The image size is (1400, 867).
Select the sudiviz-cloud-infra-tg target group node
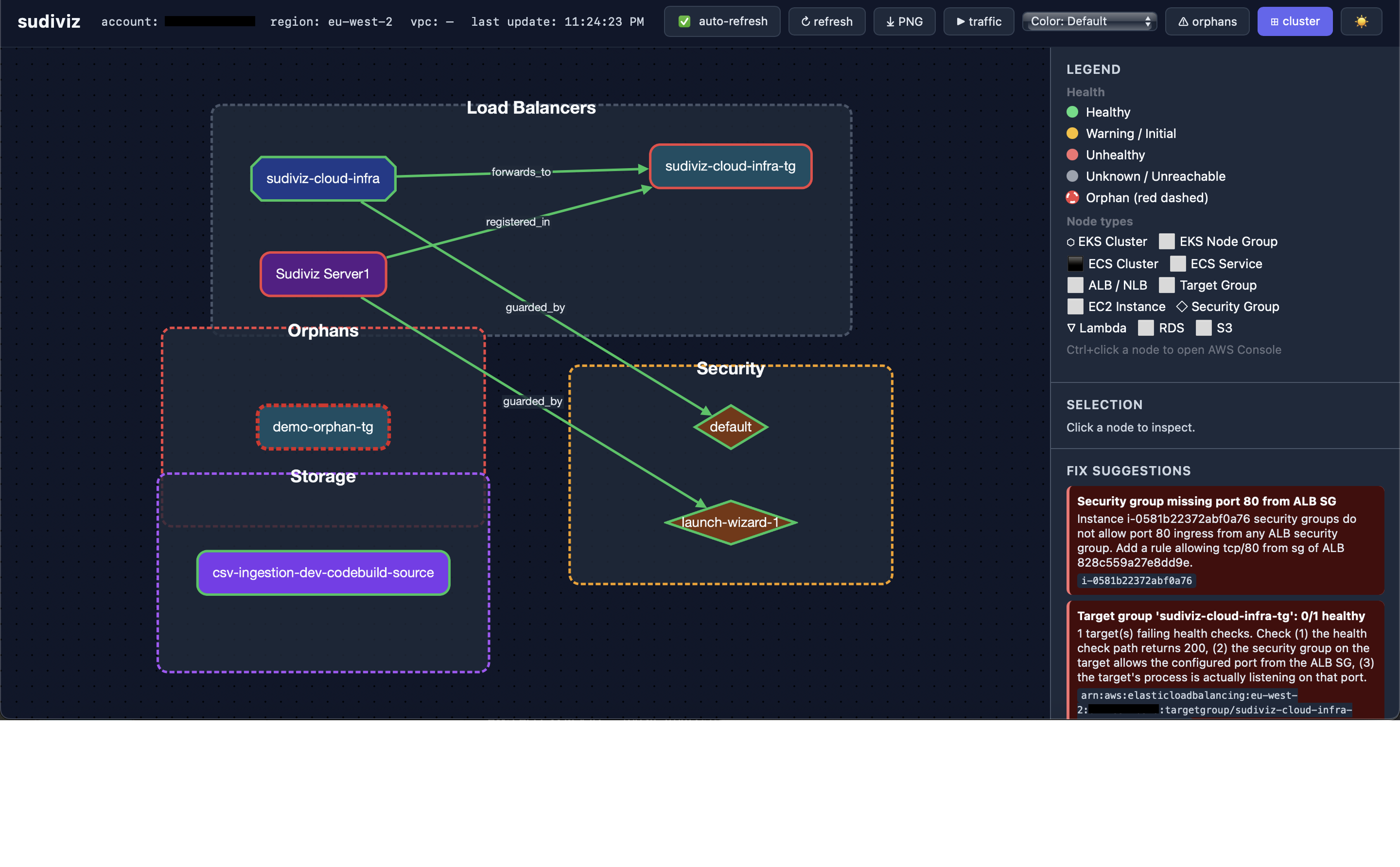point(730,166)
